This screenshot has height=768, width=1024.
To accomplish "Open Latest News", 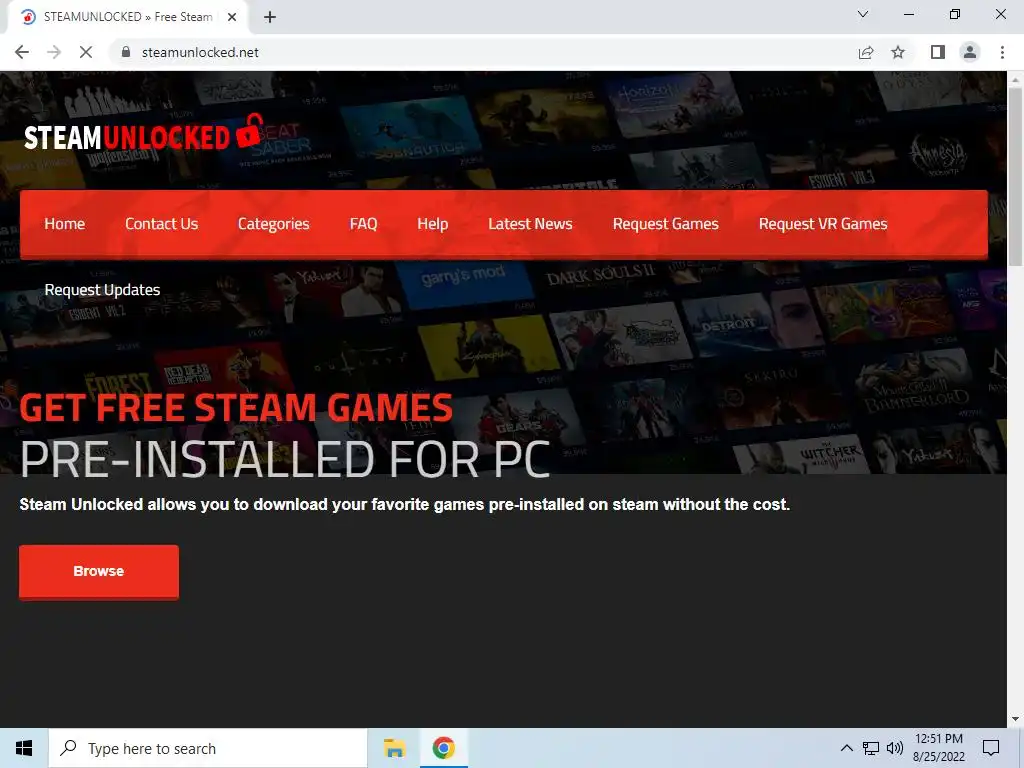I will click(530, 224).
